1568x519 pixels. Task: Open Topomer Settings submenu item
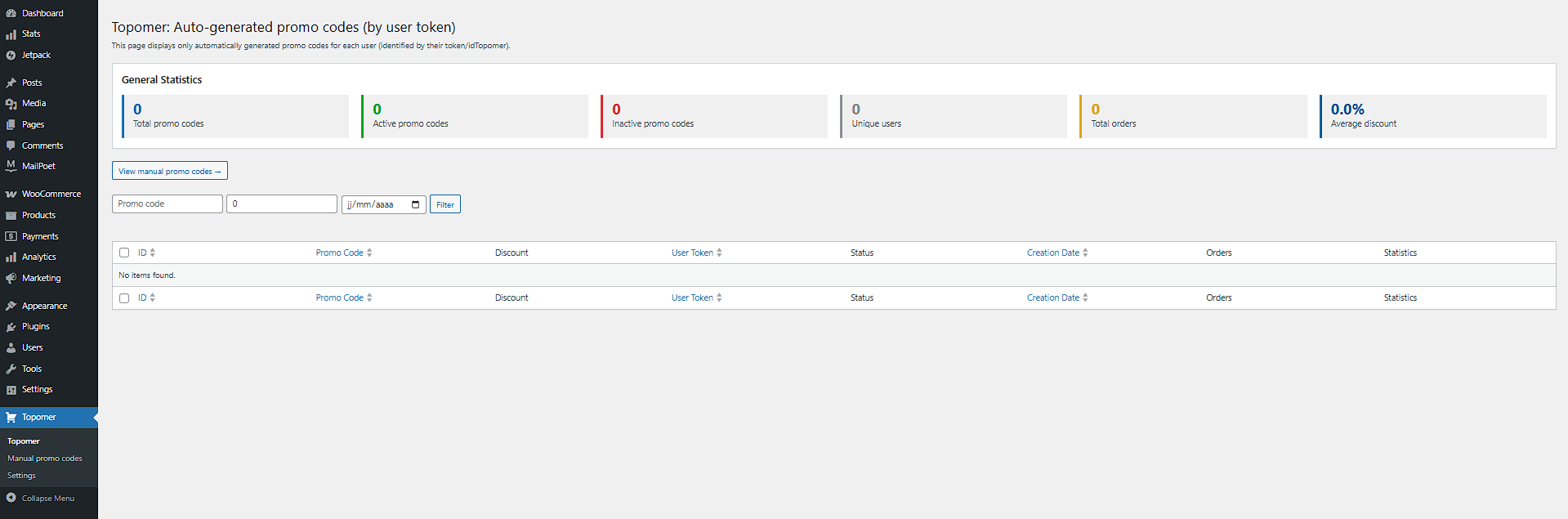tap(22, 476)
